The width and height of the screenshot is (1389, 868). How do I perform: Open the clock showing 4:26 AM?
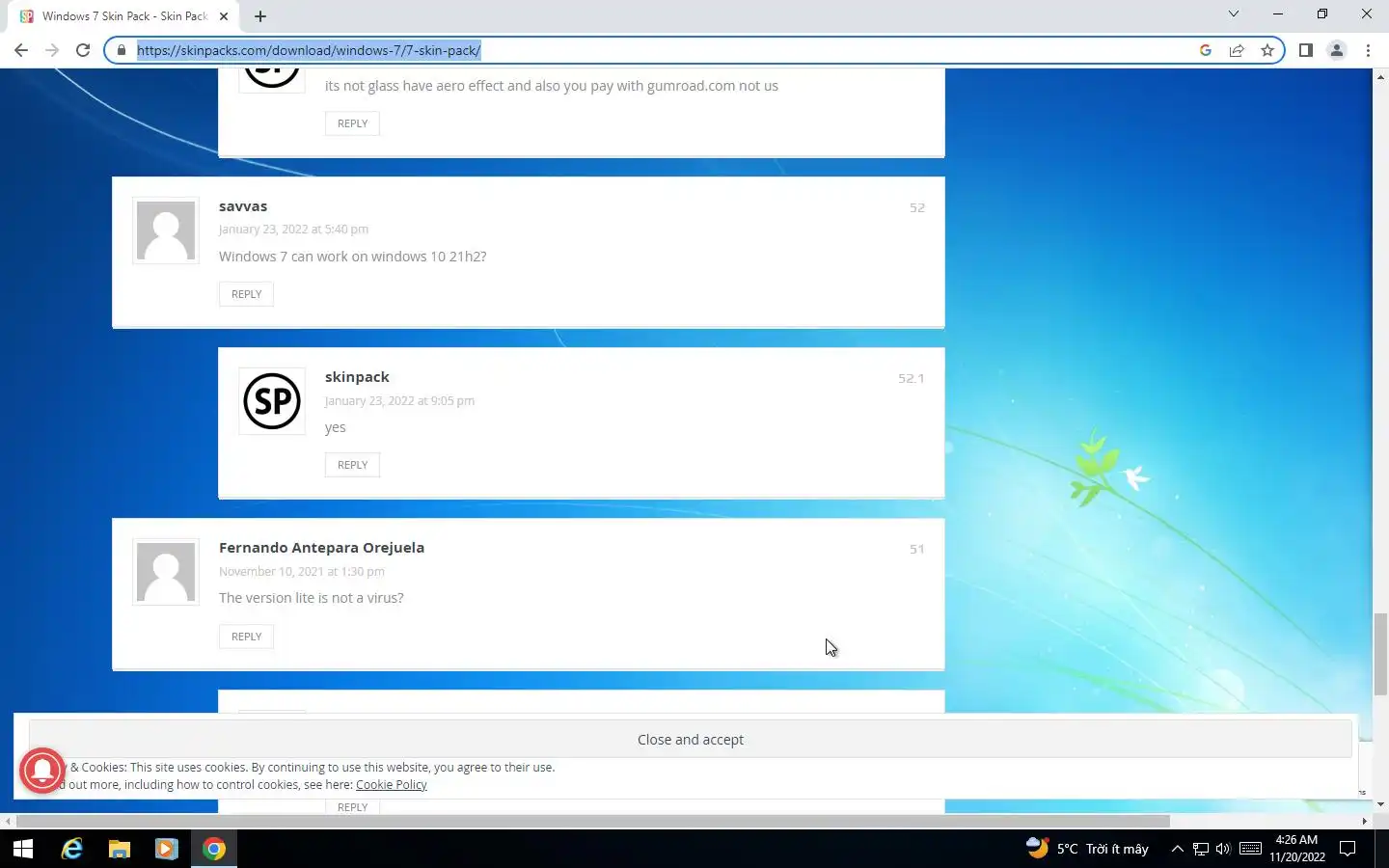(x=1296, y=849)
